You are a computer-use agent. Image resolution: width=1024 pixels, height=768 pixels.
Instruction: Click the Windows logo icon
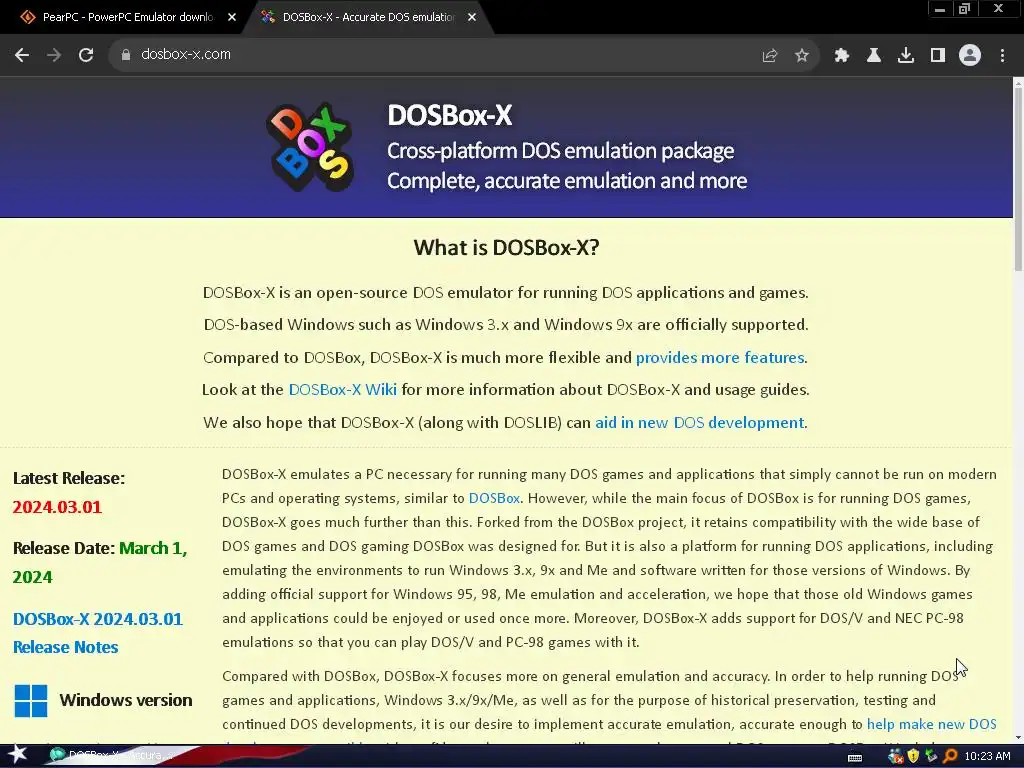click(x=31, y=701)
